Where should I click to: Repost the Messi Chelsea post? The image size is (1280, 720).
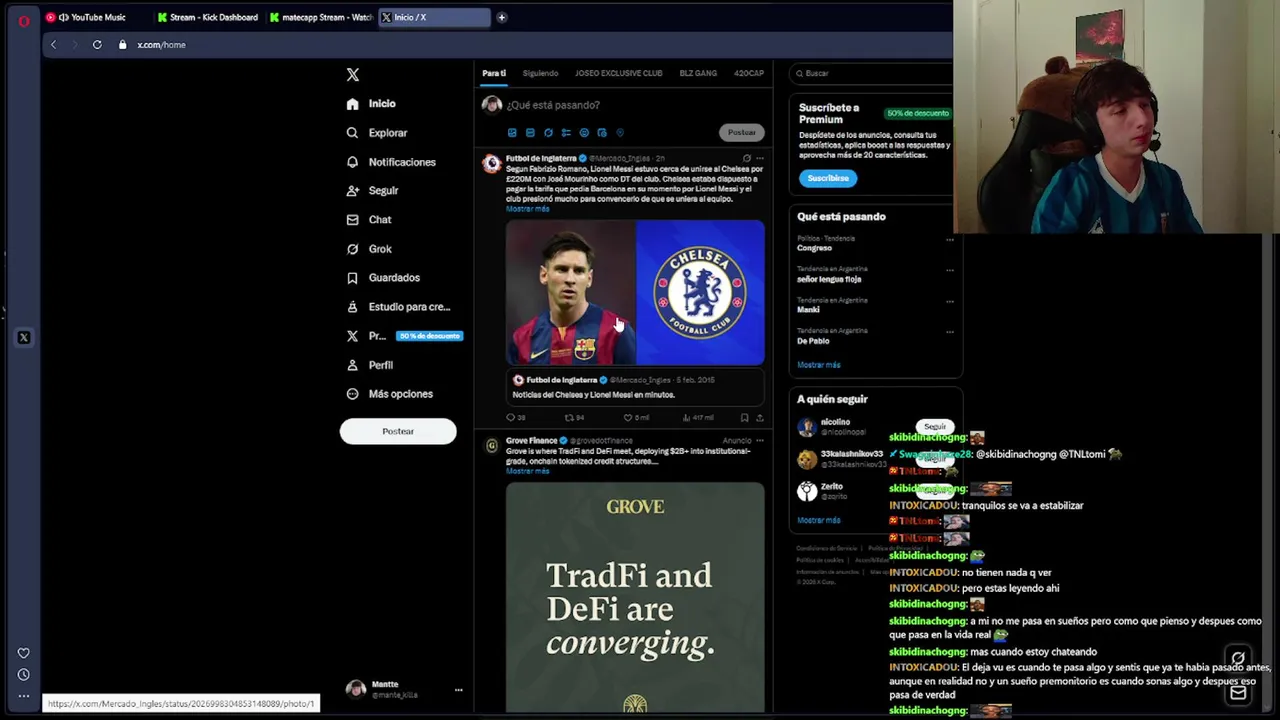click(574, 418)
